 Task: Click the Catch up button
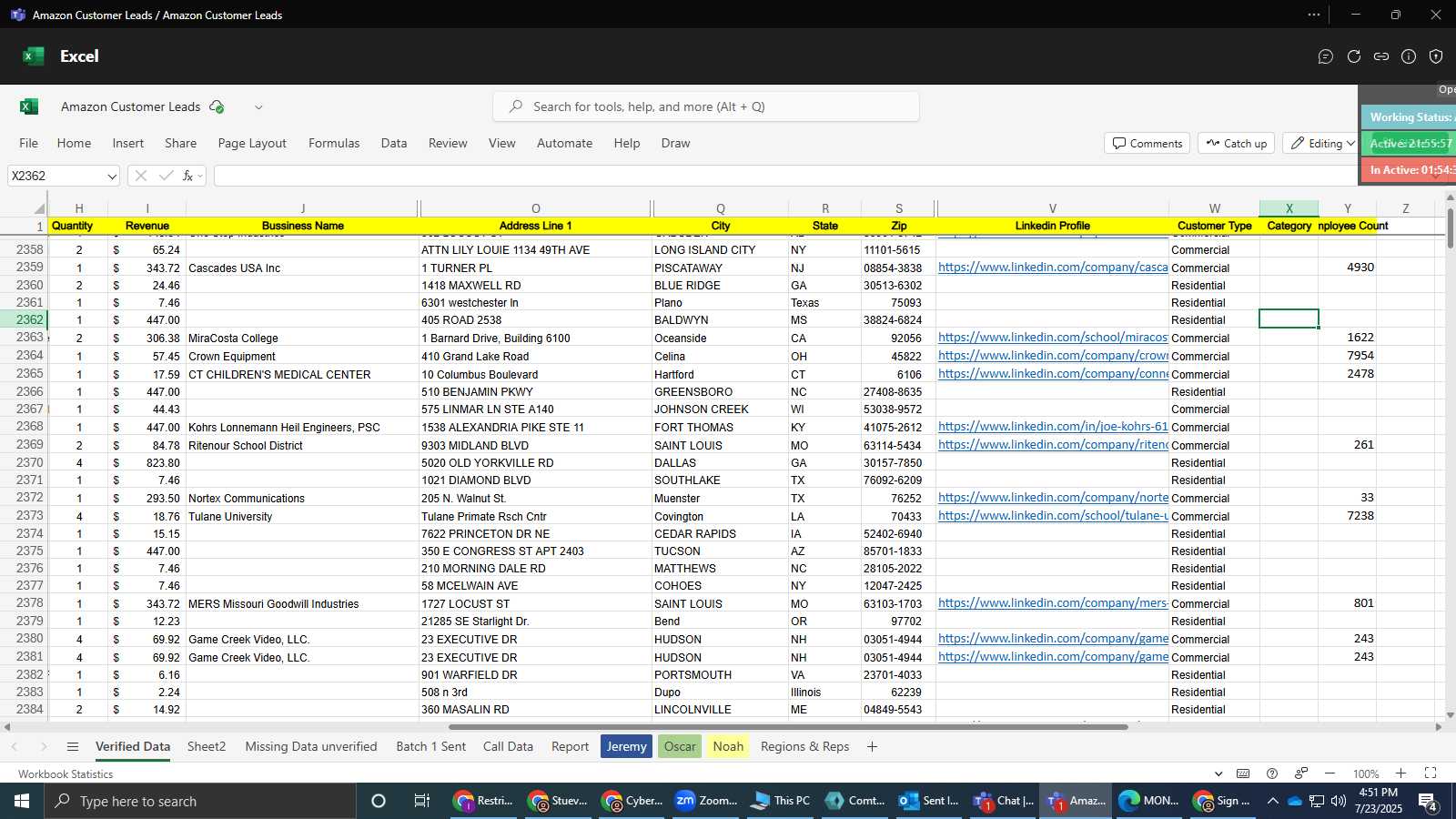point(1237,143)
